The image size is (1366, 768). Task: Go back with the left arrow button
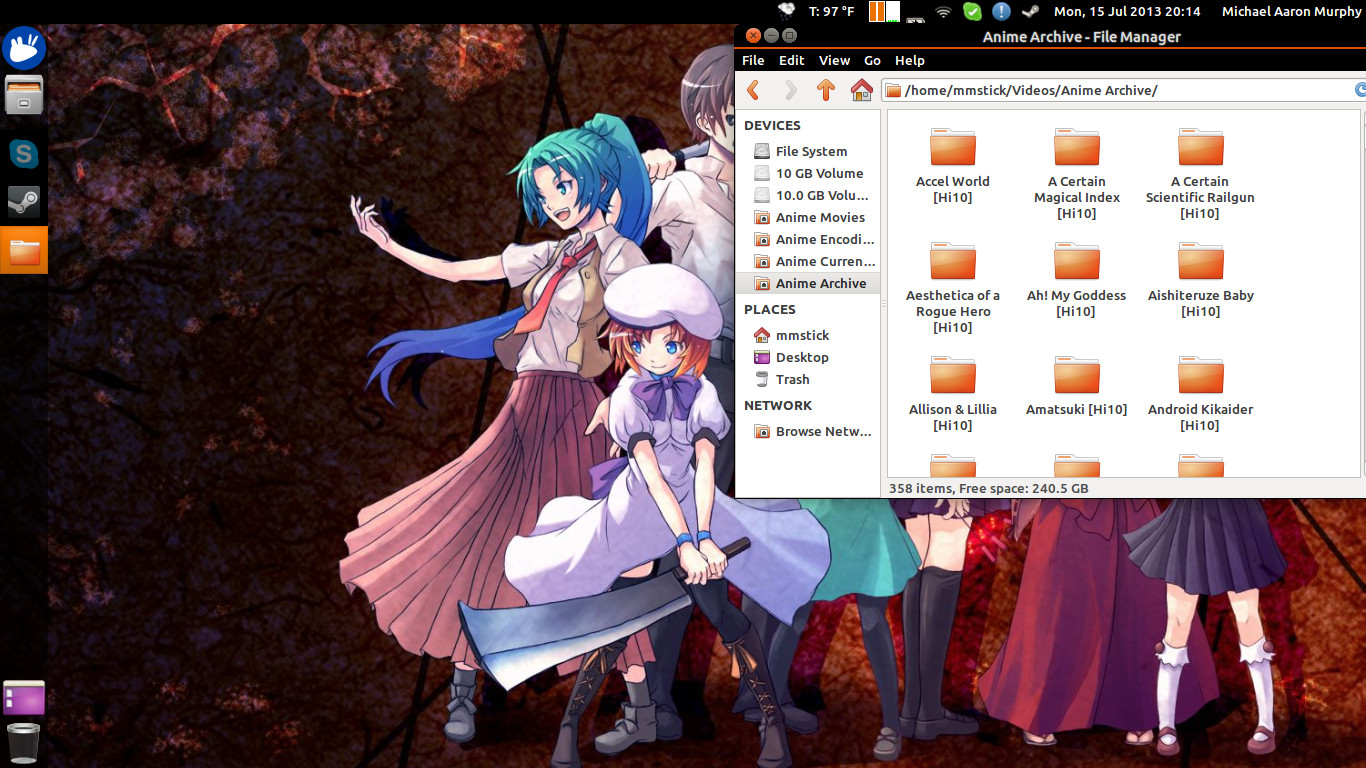(x=754, y=90)
